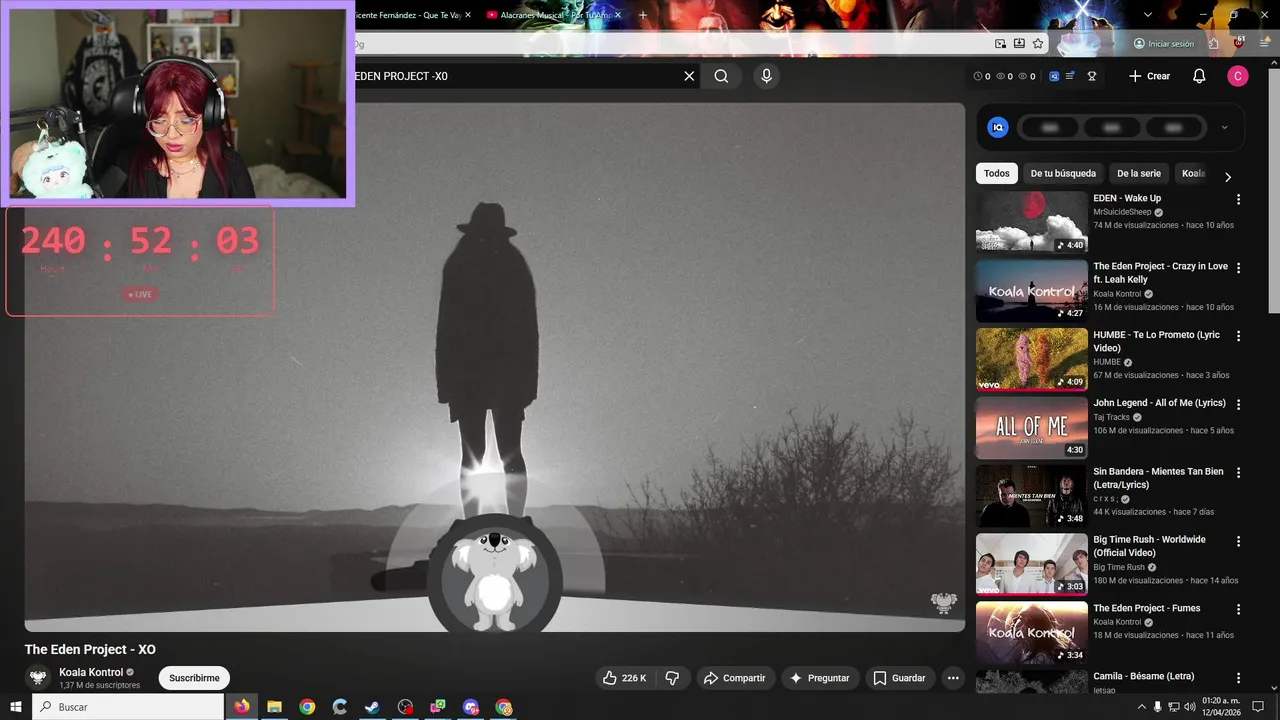The width and height of the screenshot is (1280, 720).
Task: Open EDEN - Wake Up thumbnail
Action: (1031, 222)
